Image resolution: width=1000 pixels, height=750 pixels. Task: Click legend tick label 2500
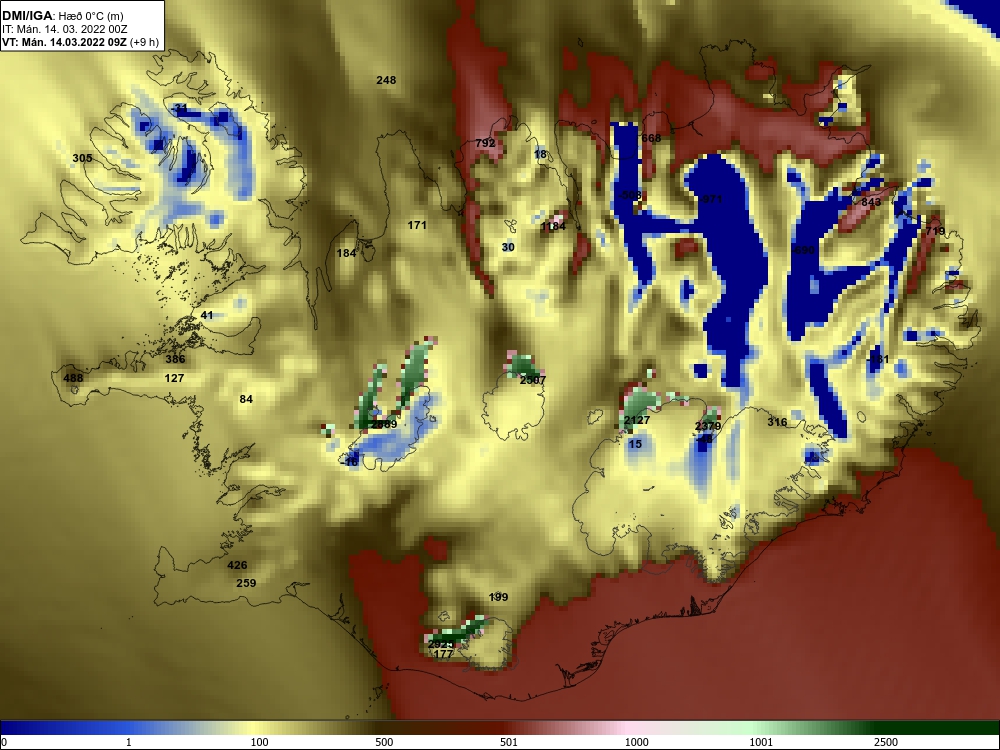click(886, 742)
